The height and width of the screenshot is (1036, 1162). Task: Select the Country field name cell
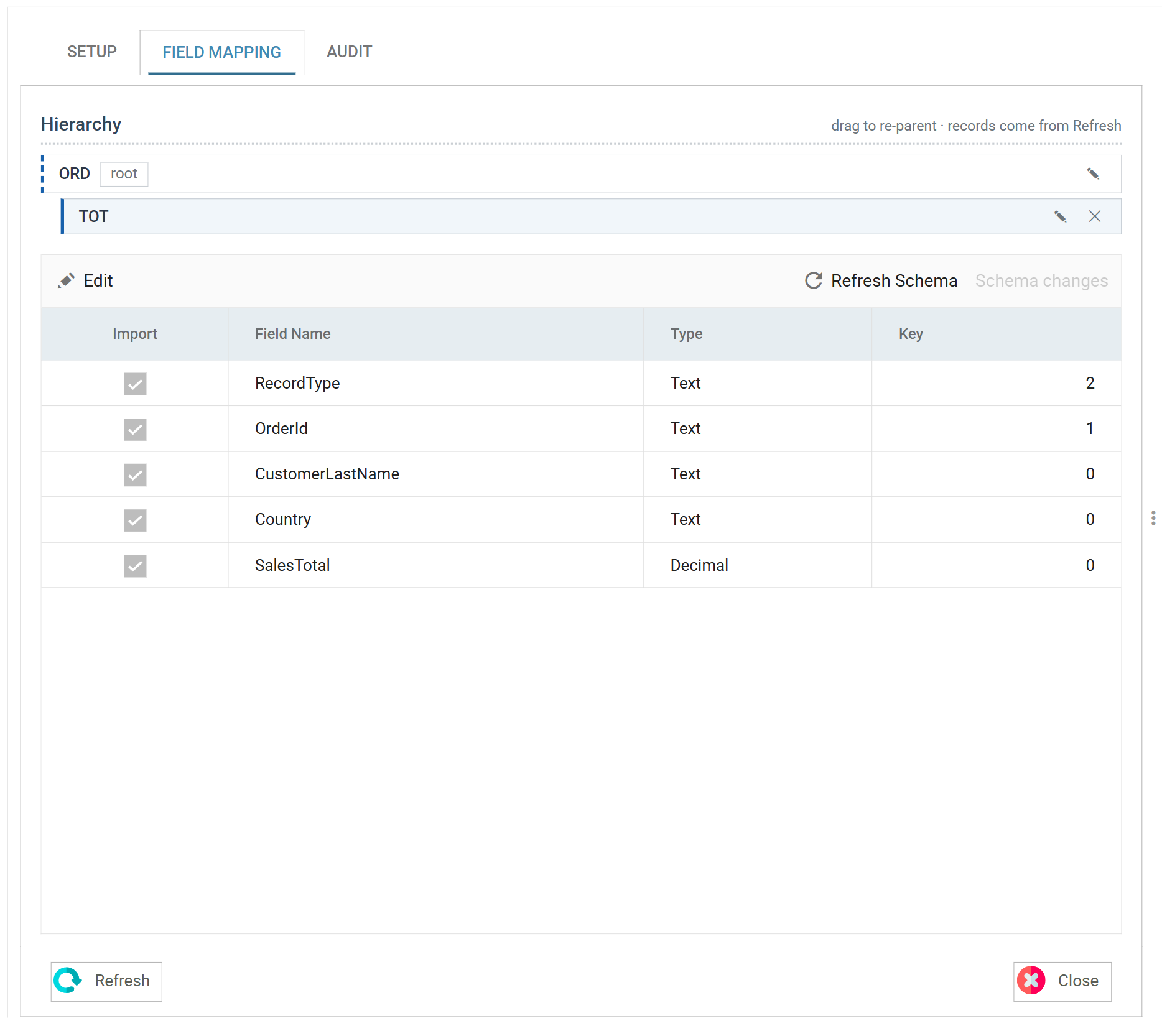click(x=435, y=519)
